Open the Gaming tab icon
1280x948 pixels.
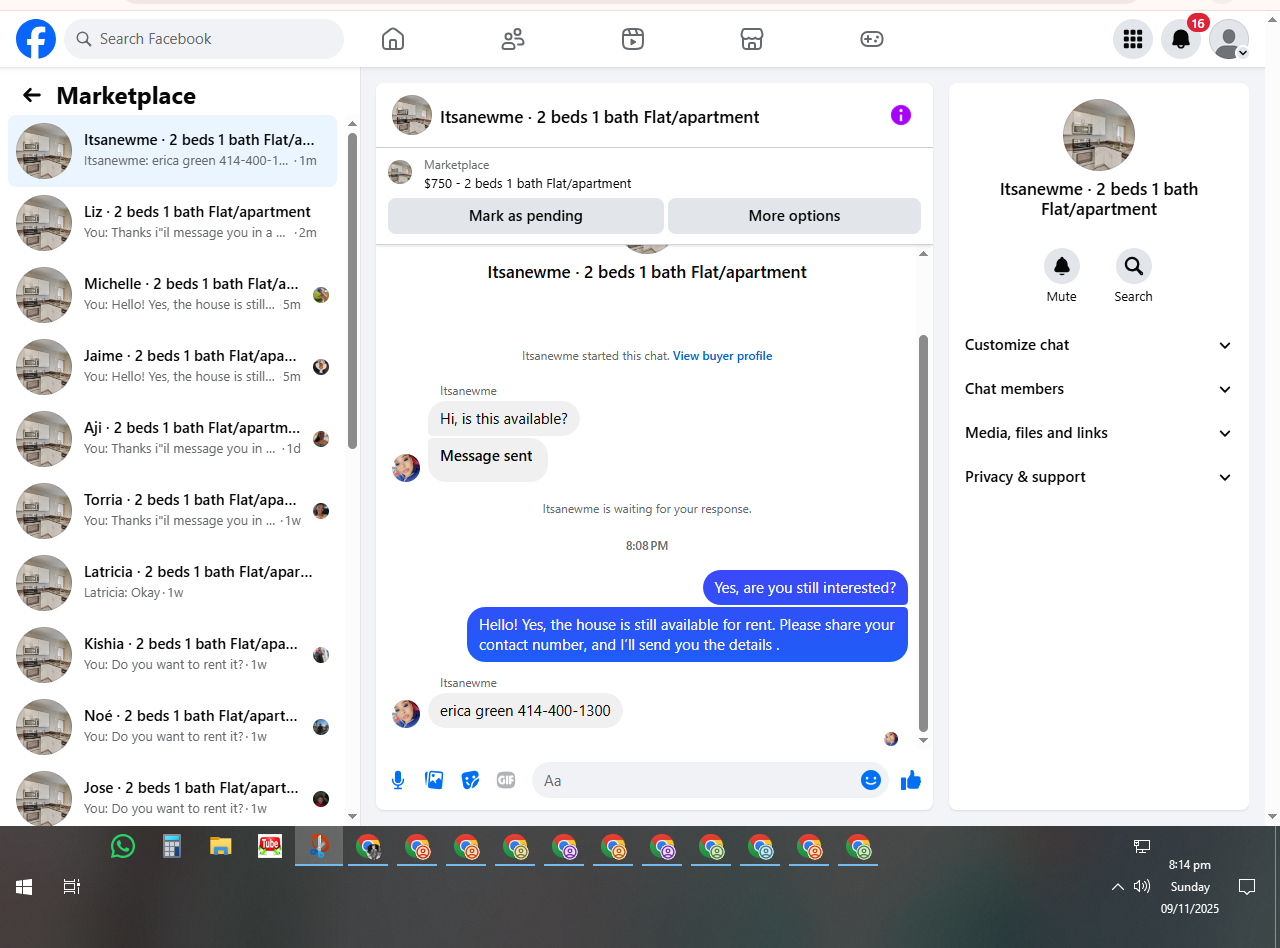(x=872, y=39)
